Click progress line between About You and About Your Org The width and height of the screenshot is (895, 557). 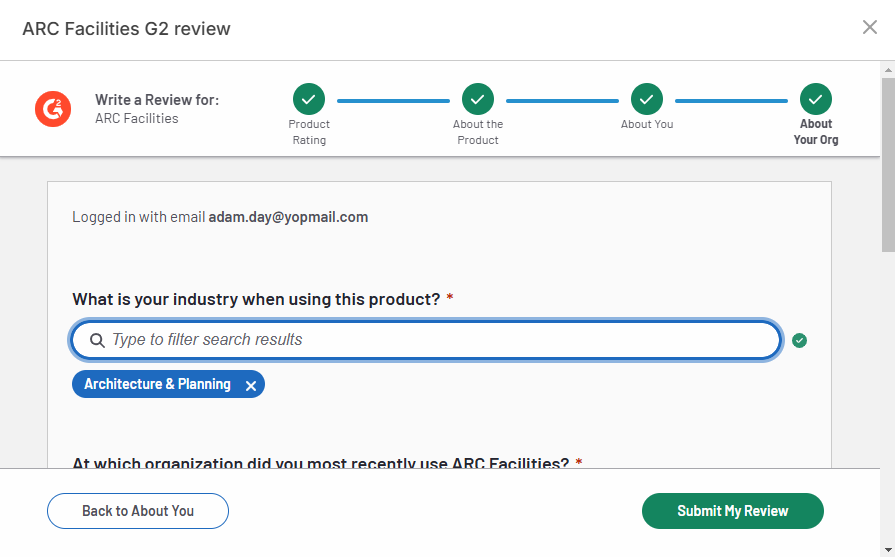tap(731, 100)
